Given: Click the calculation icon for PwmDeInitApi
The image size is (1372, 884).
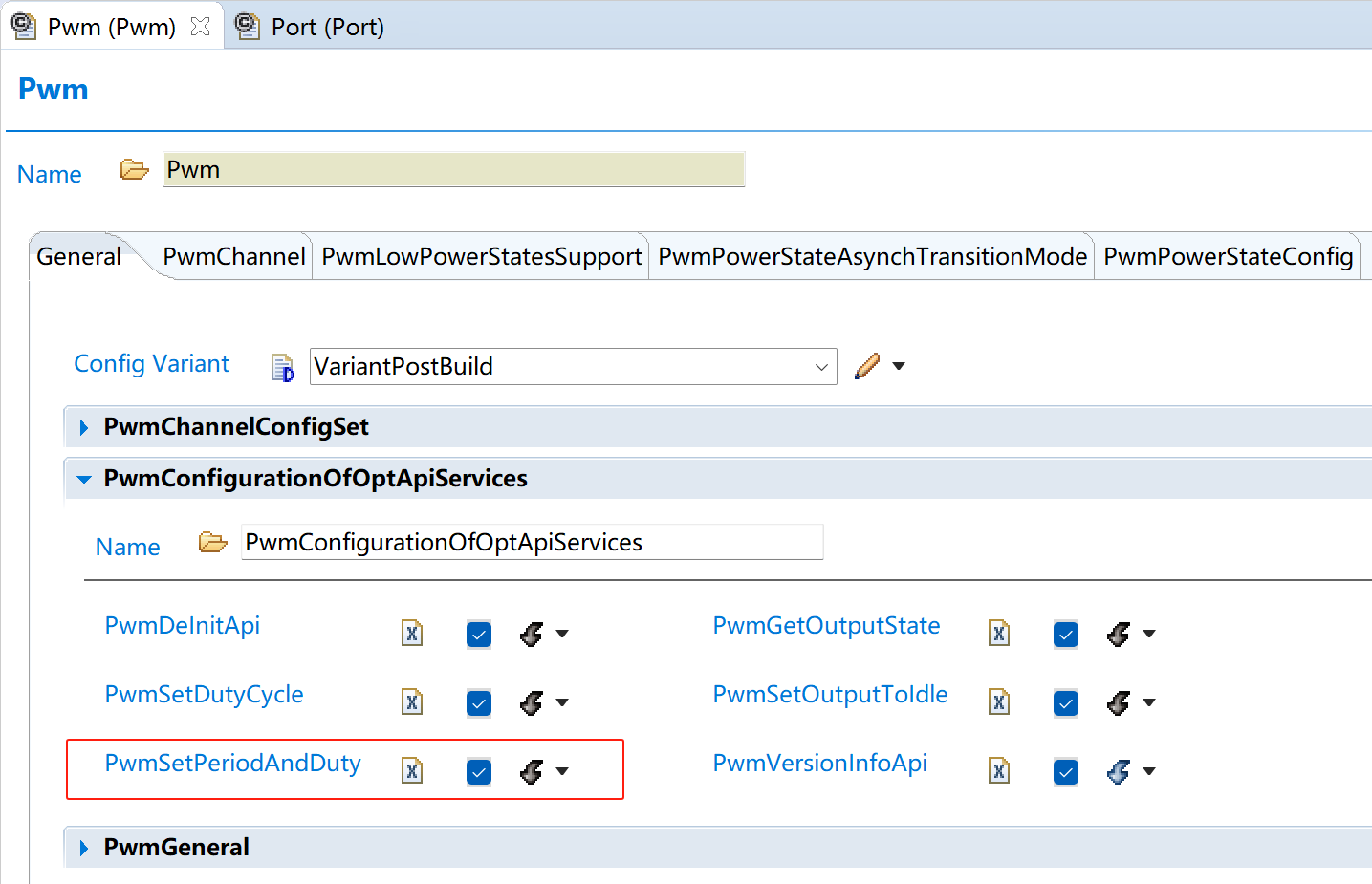Looking at the screenshot, I should [532, 634].
